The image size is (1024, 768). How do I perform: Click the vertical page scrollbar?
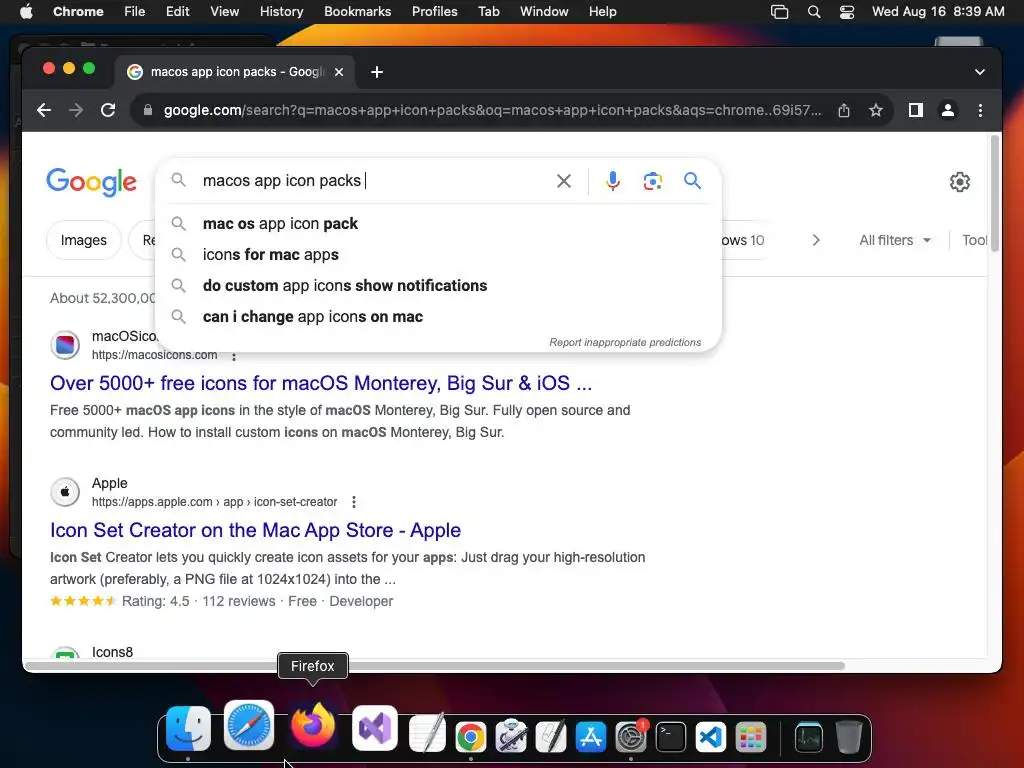pos(995,193)
